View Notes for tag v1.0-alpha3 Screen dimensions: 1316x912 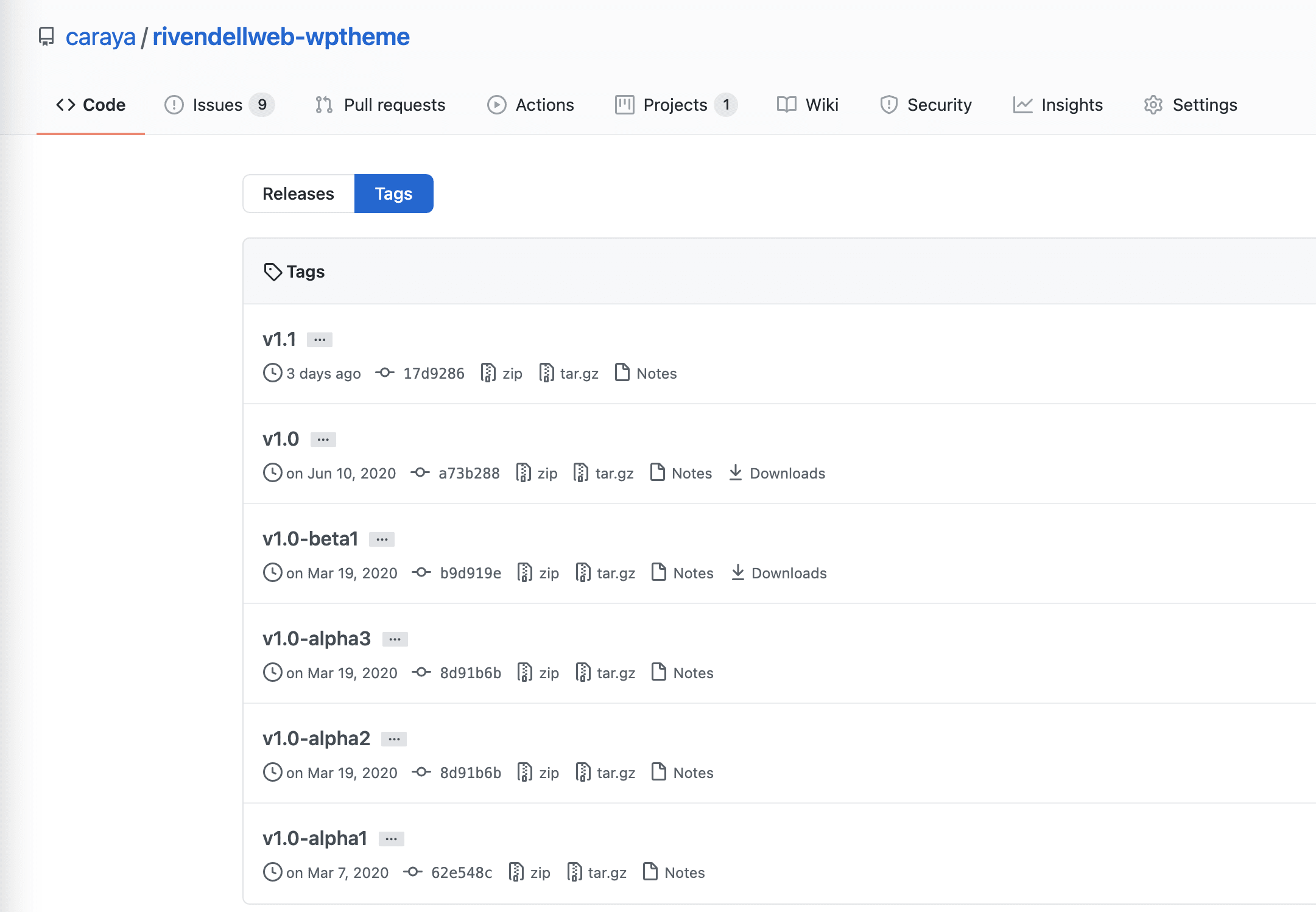coord(683,673)
